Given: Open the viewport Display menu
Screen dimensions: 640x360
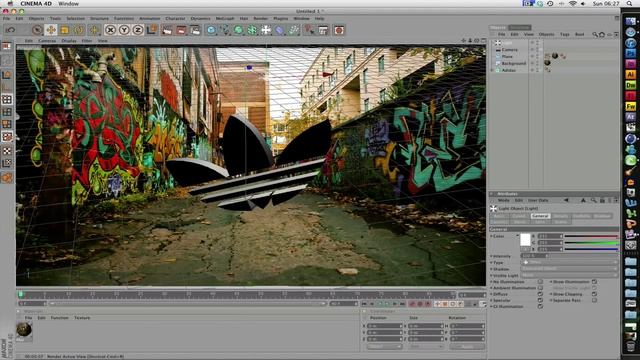Looking at the screenshot, I should [69, 41].
